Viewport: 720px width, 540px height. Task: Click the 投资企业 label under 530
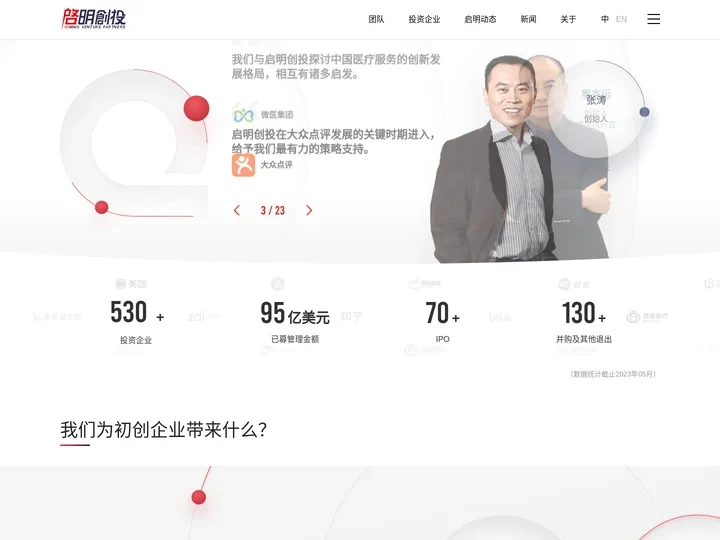point(136,340)
